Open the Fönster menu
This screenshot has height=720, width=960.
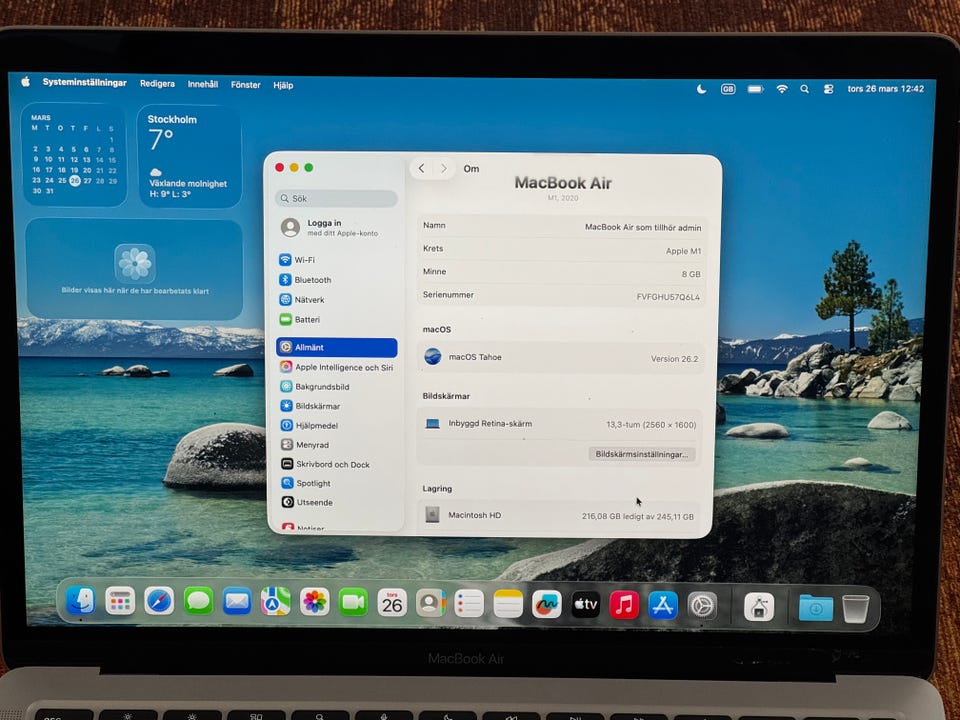pos(246,84)
